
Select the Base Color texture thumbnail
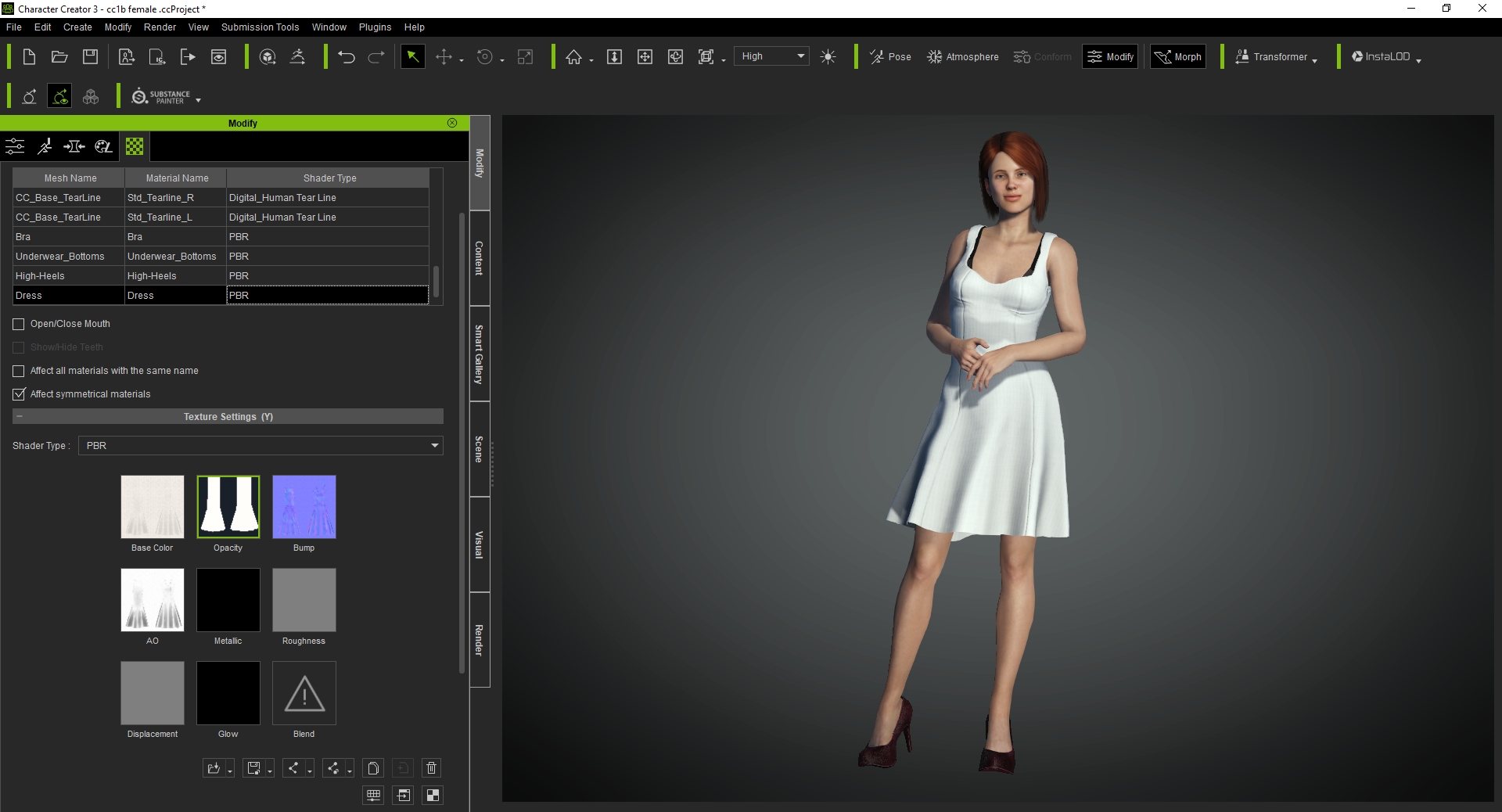[153, 507]
